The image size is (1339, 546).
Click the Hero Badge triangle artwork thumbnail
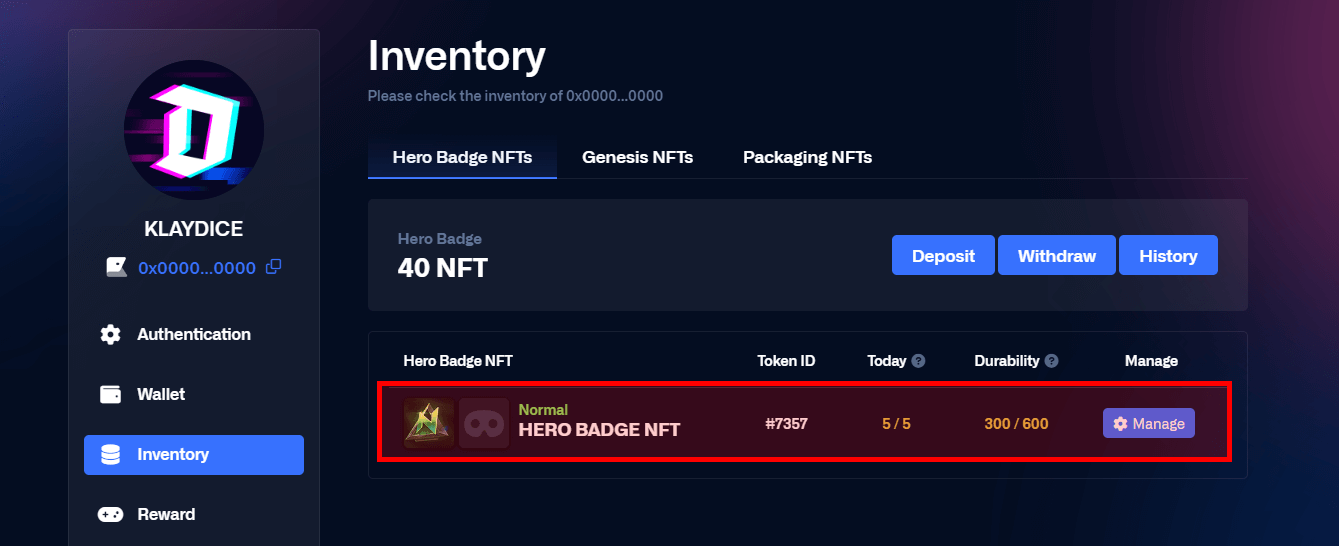pyautogui.click(x=429, y=423)
